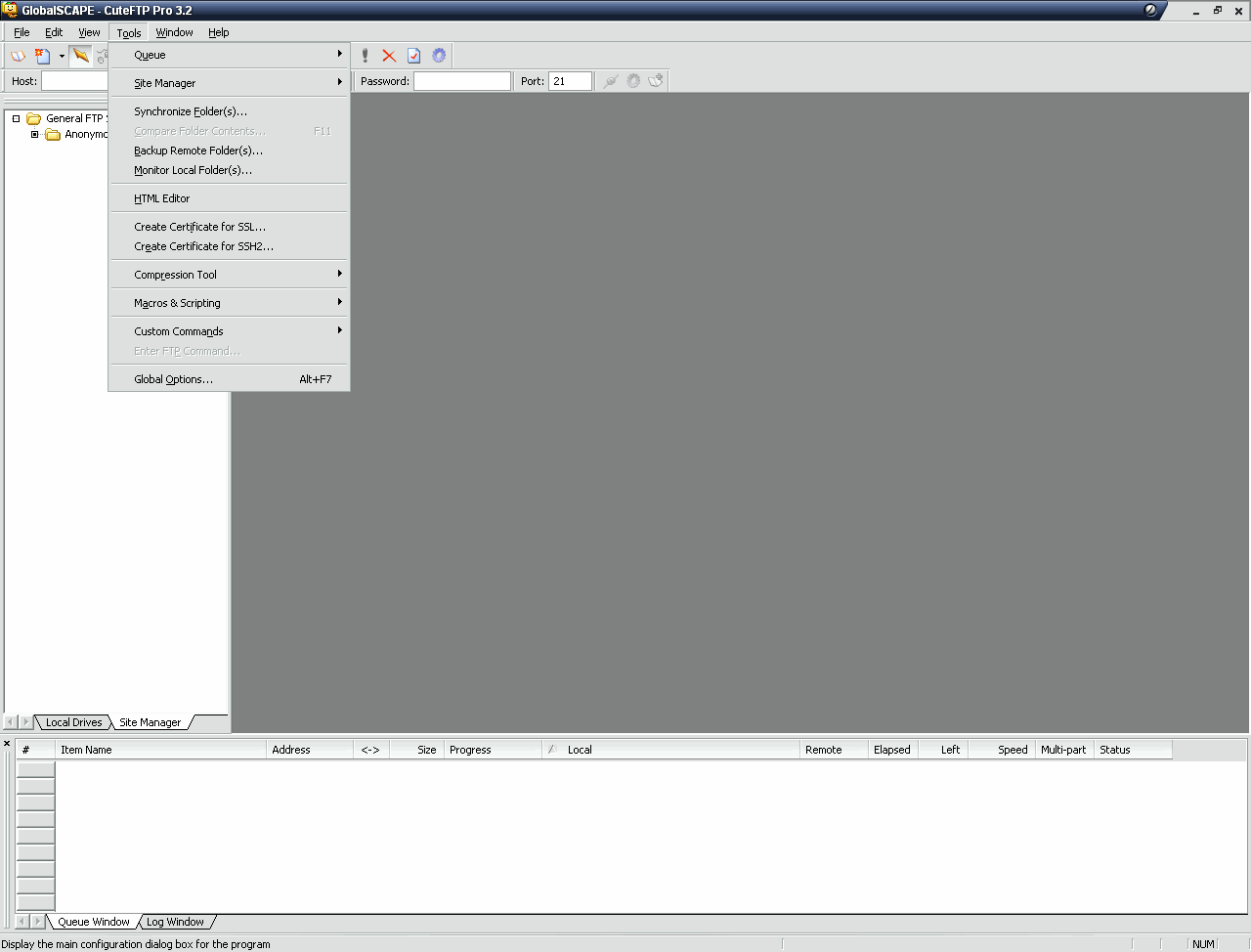Click the Site Manager book icon in toolbar
Viewport: 1251px width, 952px height.
coord(18,56)
